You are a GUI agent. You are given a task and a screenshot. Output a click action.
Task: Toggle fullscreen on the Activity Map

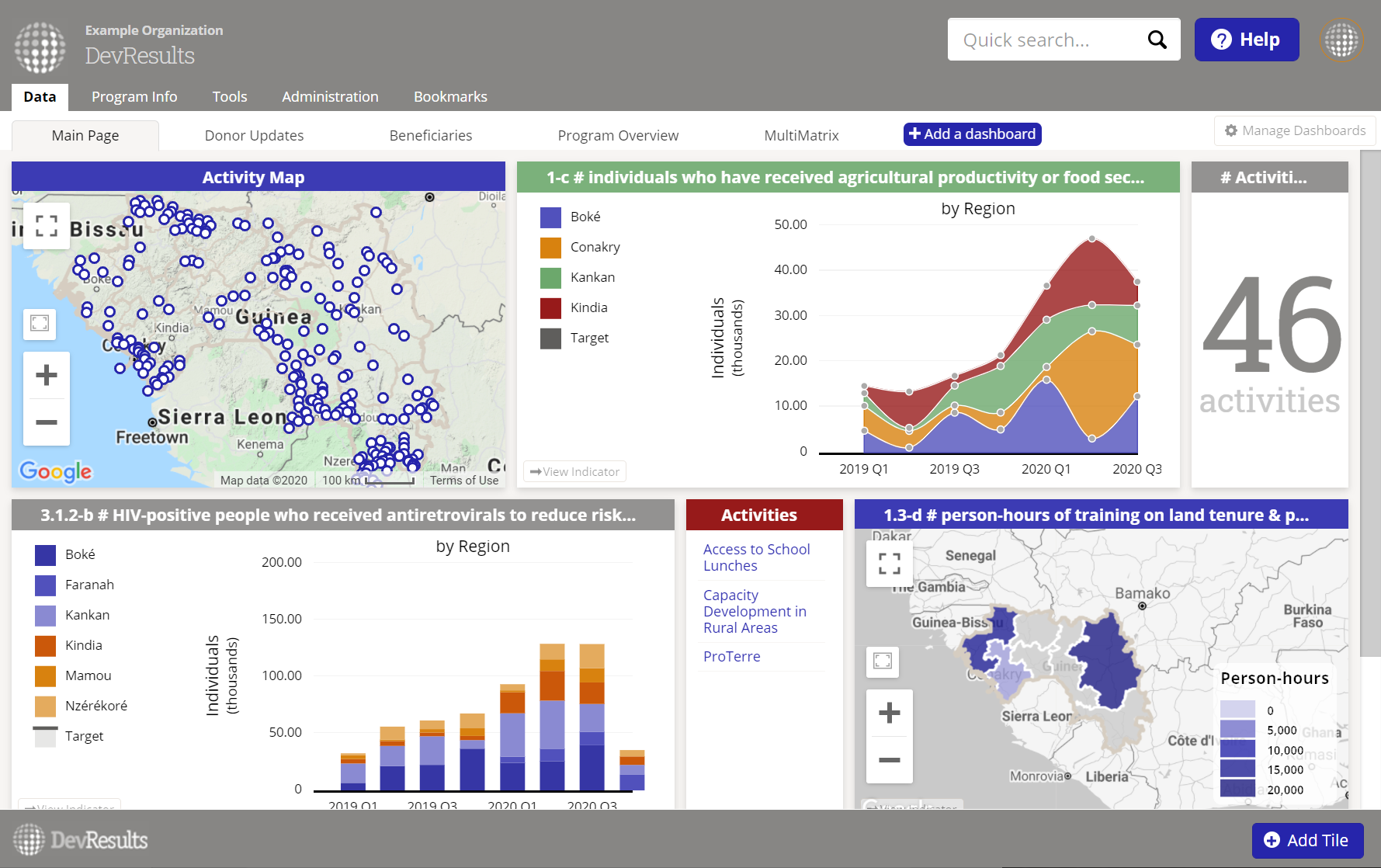pyautogui.click(x=47, y=226)
